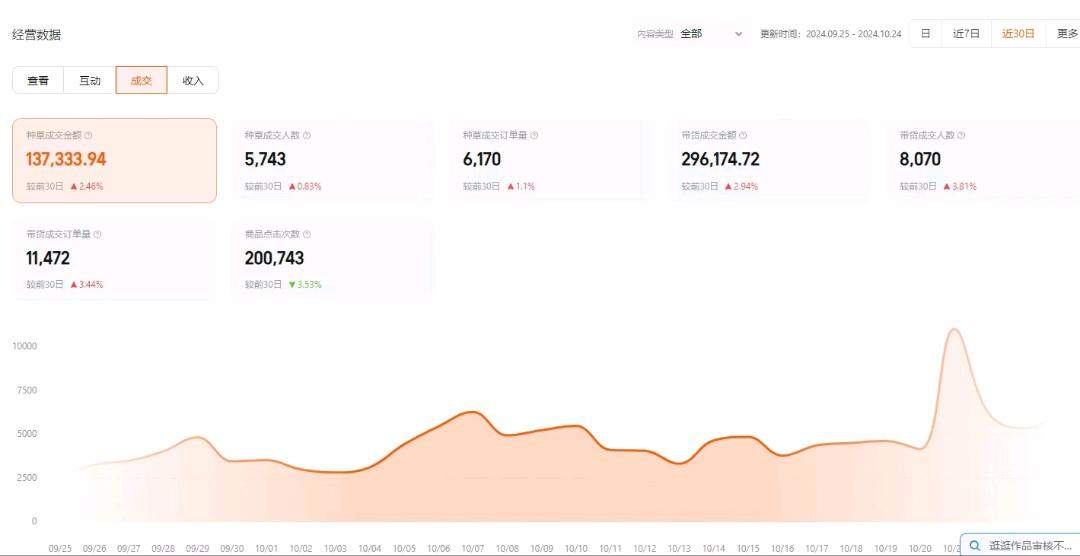1080x556 pixels.
Task: Click help icon beside 商品点击次数
Action: [307, 234]
